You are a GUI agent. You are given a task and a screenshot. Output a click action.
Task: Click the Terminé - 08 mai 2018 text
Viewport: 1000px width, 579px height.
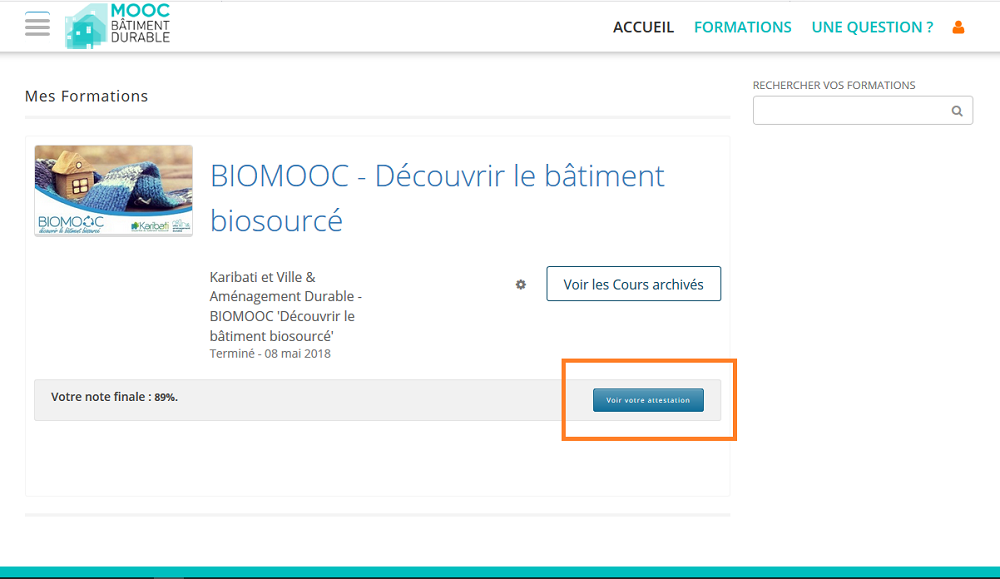point(270,353)
